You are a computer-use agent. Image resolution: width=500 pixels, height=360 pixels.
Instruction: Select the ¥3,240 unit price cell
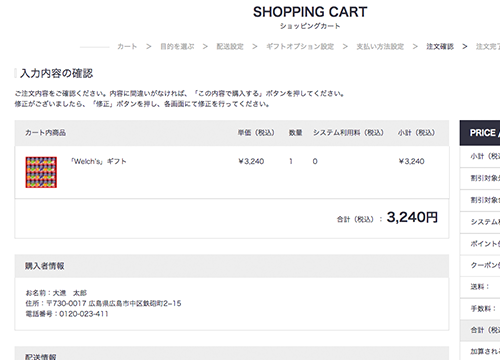coord(251,161)
